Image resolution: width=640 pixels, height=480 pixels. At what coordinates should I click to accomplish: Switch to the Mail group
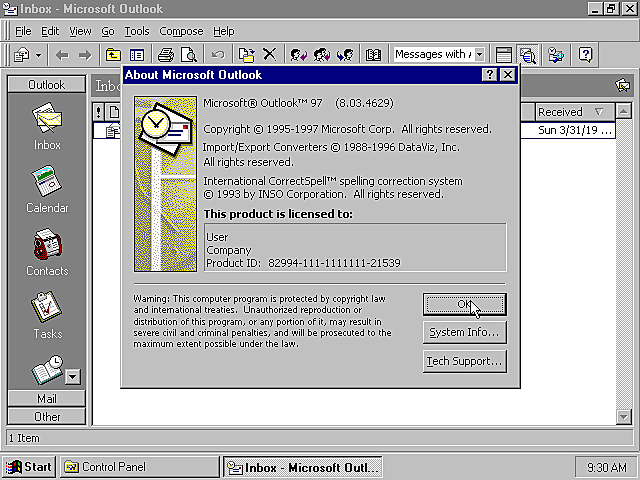(x=47, y=398)
